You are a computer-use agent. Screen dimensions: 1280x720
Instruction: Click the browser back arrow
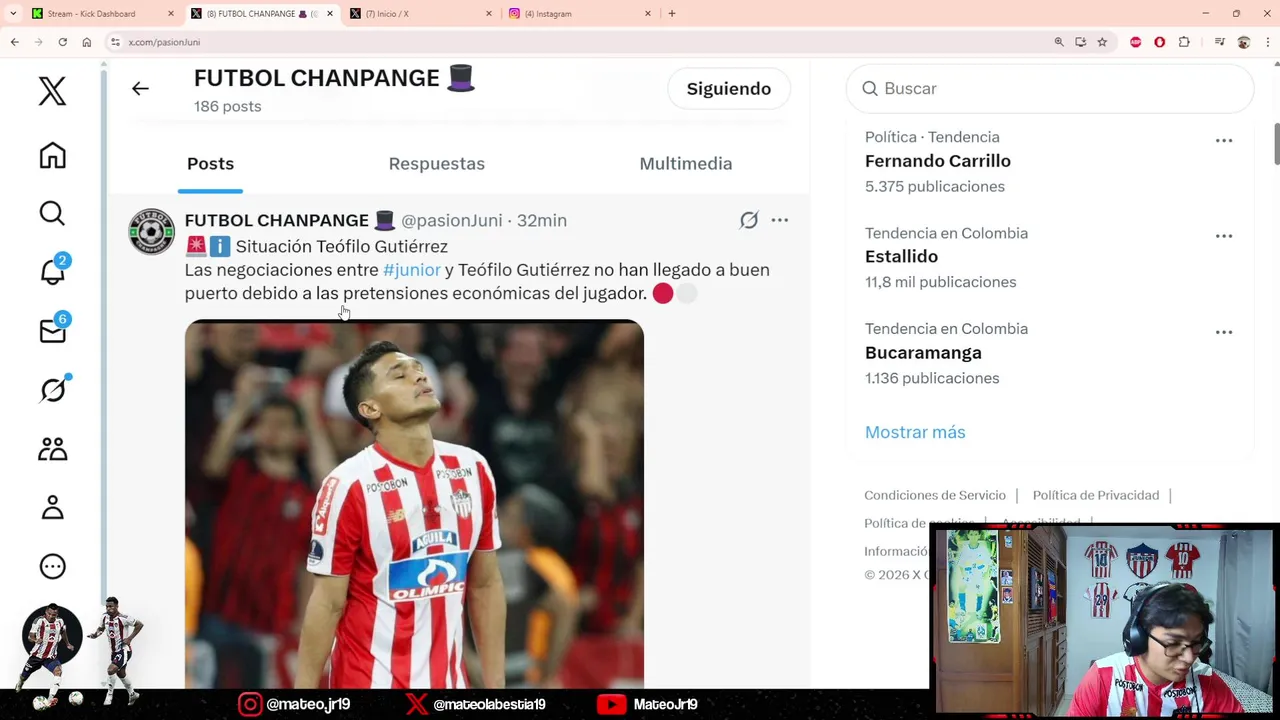14,42
